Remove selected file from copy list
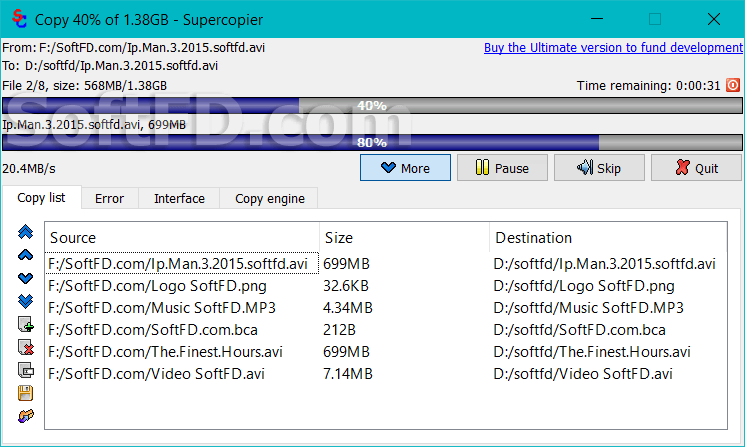 pyautogui.click(x=26, y=347)
